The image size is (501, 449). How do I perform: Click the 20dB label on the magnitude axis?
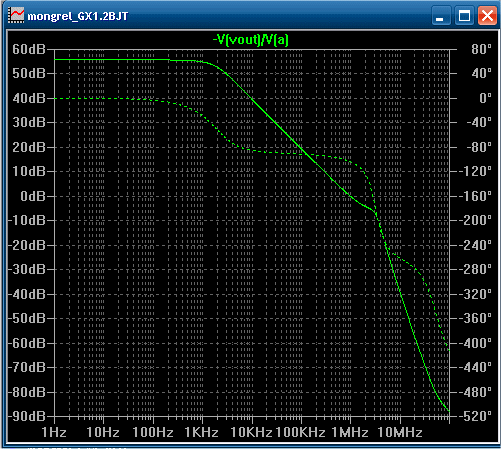click(29, 147)
